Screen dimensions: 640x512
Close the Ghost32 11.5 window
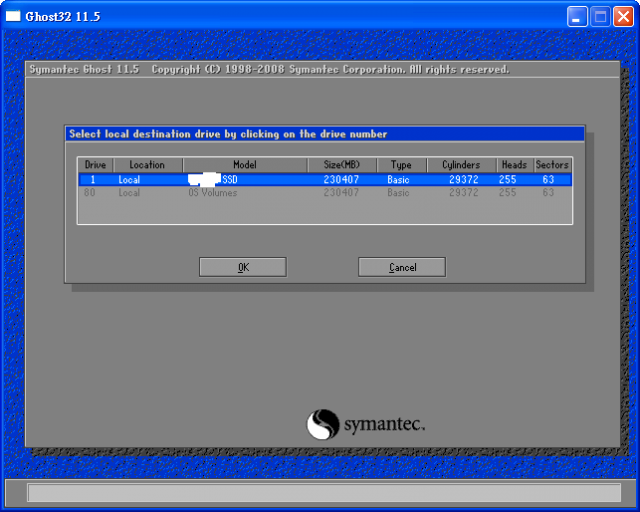coord(624,17)
